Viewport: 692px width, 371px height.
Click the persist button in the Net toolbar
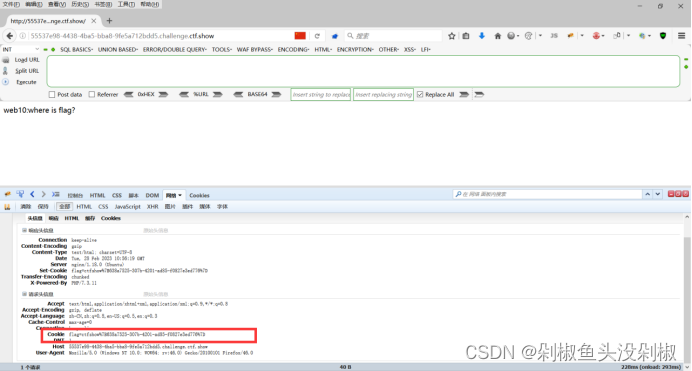pyautogui.click(x=43, y=206)
